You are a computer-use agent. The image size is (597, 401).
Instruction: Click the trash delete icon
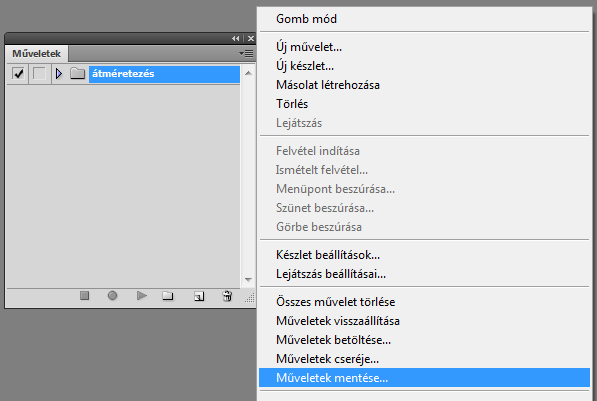pos(227,296)
